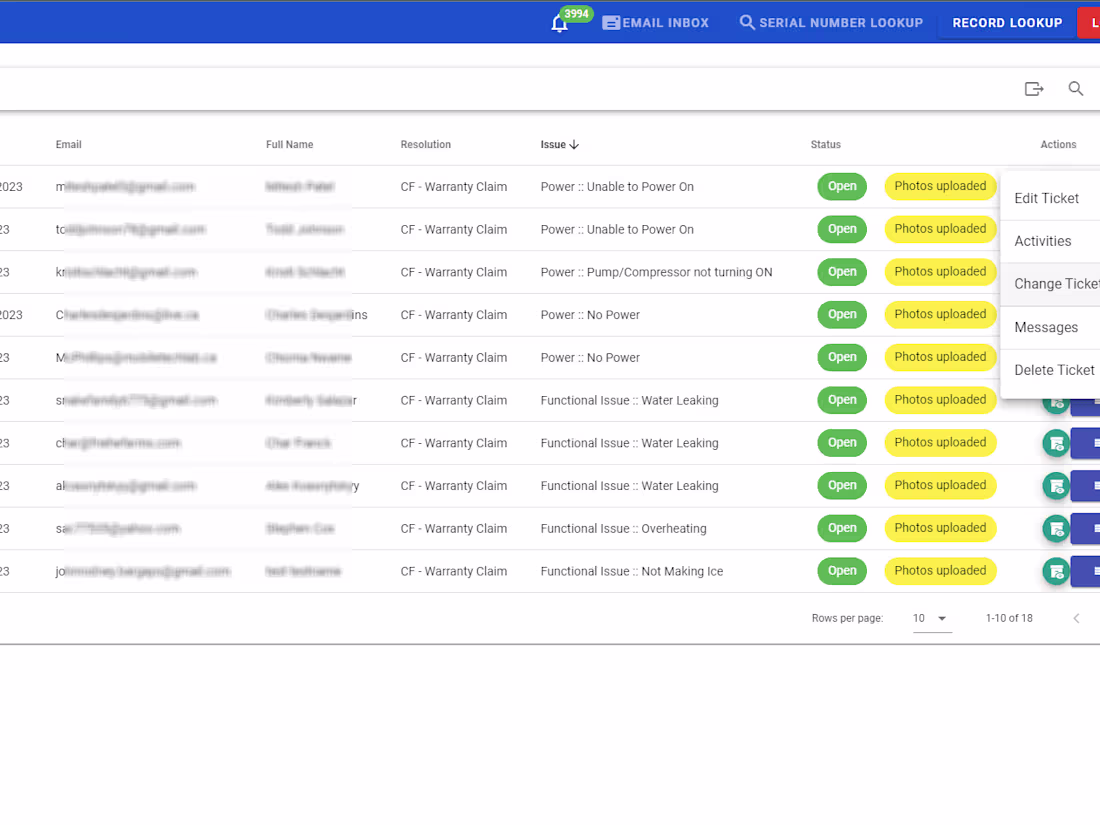
Task: Click the Serial Number Lookup magnifier icon
Action: (x=747, y=22)
